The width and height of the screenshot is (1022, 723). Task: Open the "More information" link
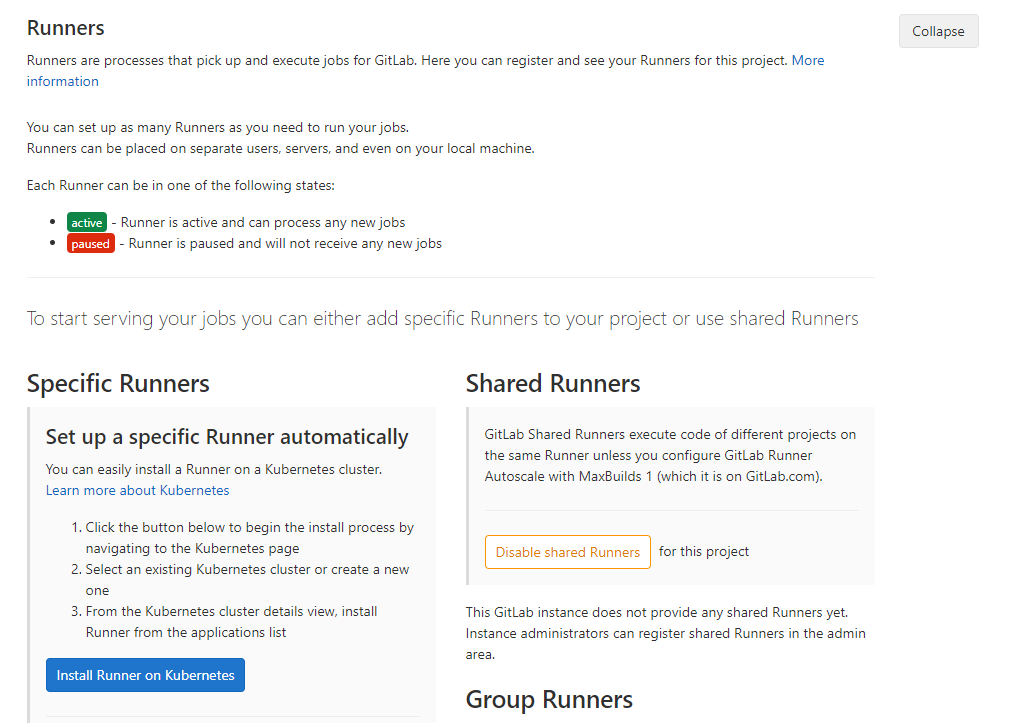[808, 60]
